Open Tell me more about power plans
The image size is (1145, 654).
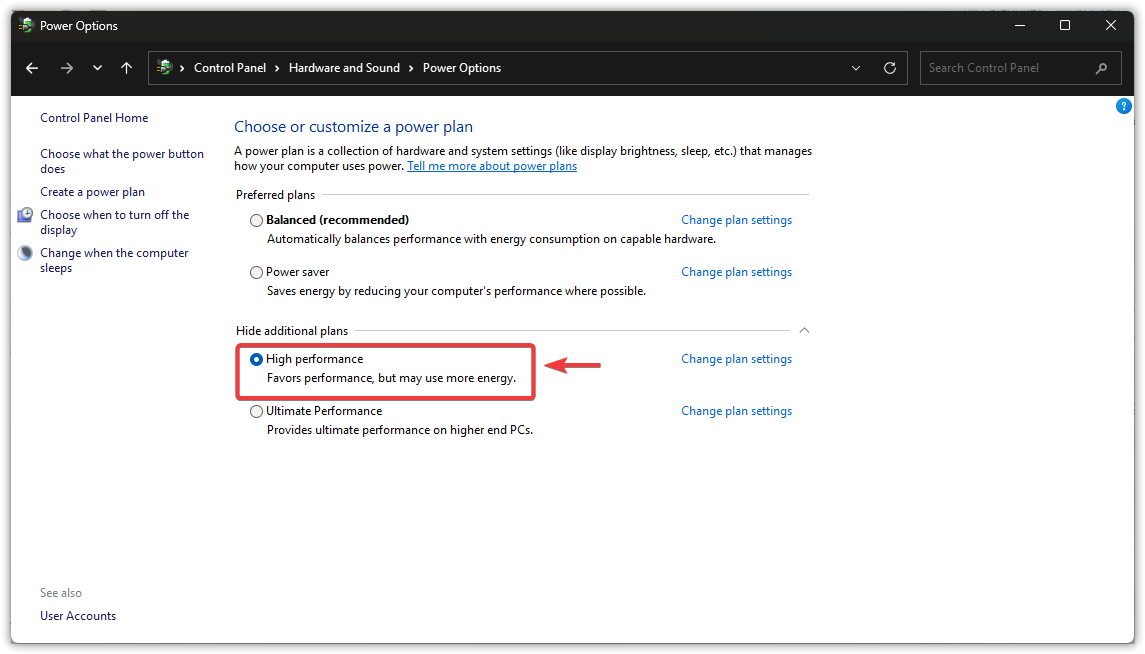click(x=492, y=166)
